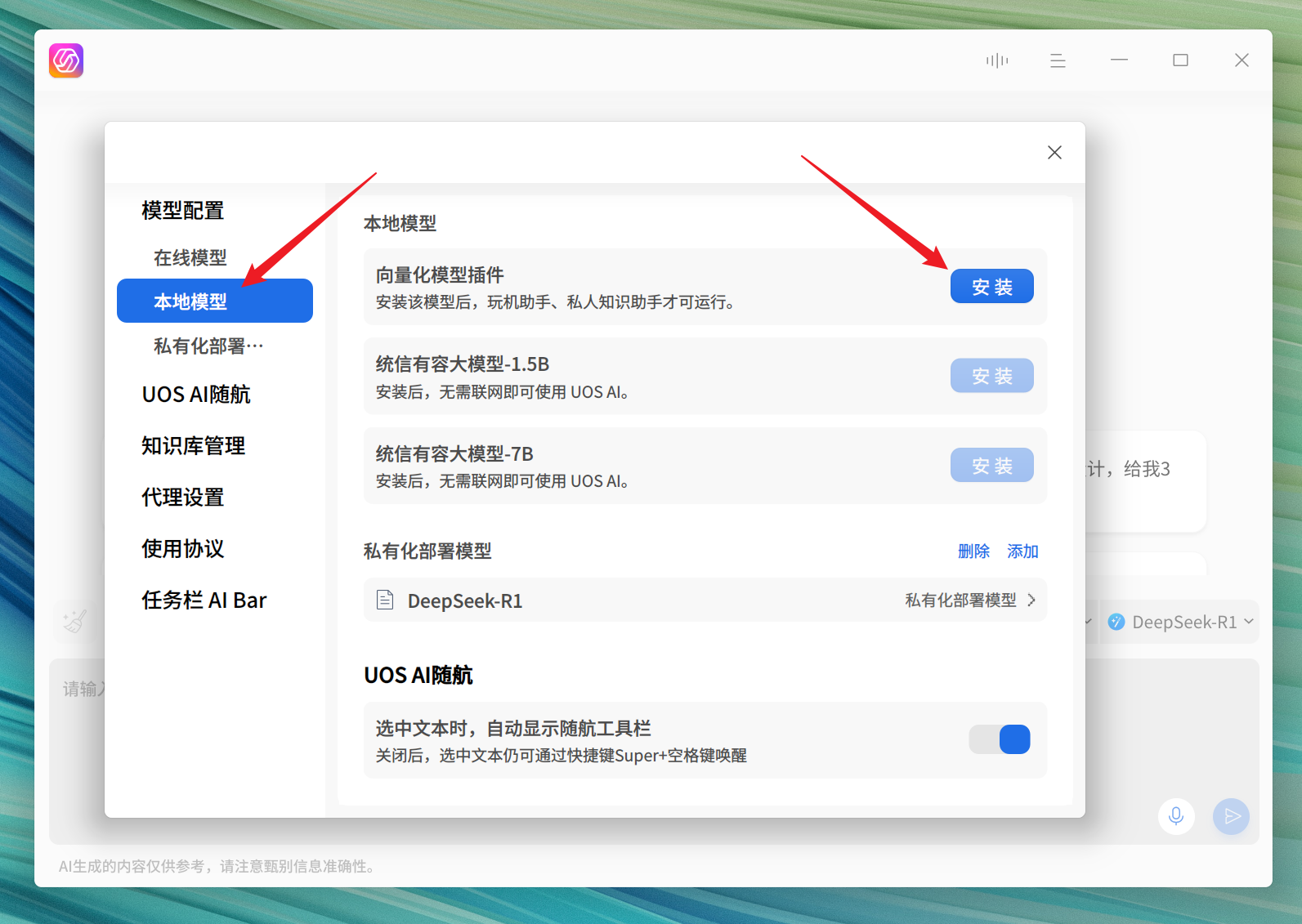Viewport: 1302px width, 924px height.
Task: Install 统信有容大模型-7B
Action: [x=991, y=465]
